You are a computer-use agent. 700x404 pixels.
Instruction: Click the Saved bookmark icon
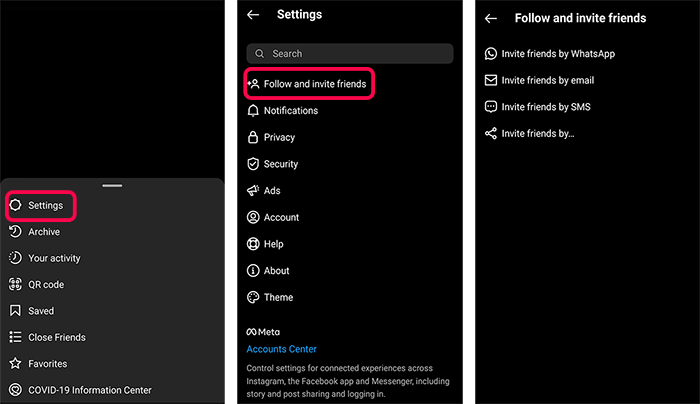15,311
